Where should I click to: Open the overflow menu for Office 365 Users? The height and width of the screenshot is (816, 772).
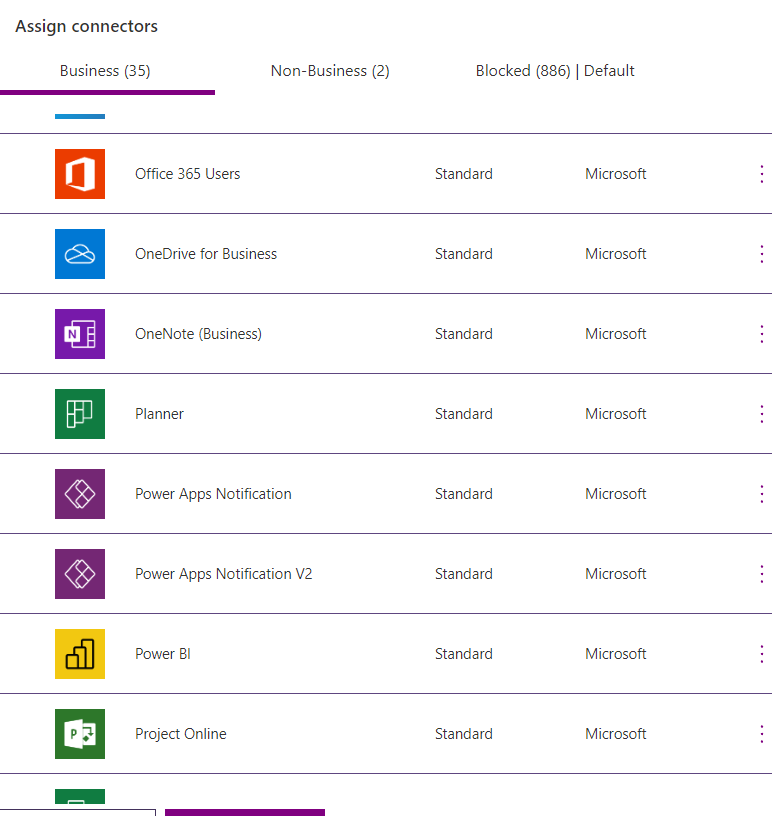(762, 173)
